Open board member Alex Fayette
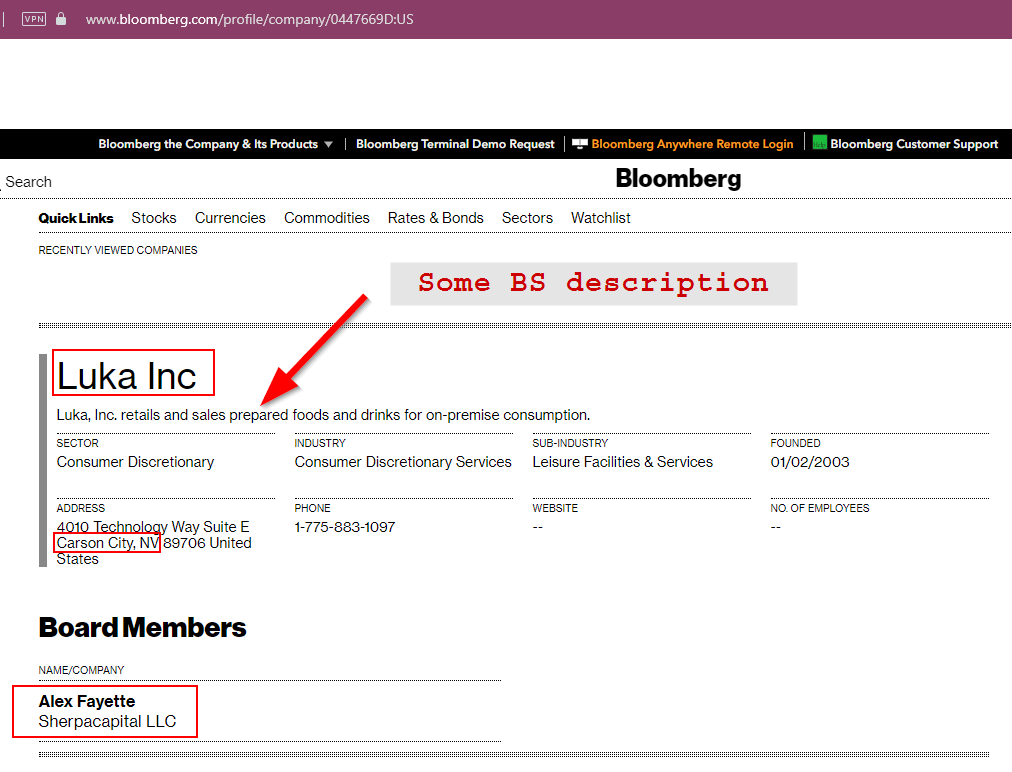Viewport: 1012px width, 772px height. pyautogui.click(x=86, y=701)
